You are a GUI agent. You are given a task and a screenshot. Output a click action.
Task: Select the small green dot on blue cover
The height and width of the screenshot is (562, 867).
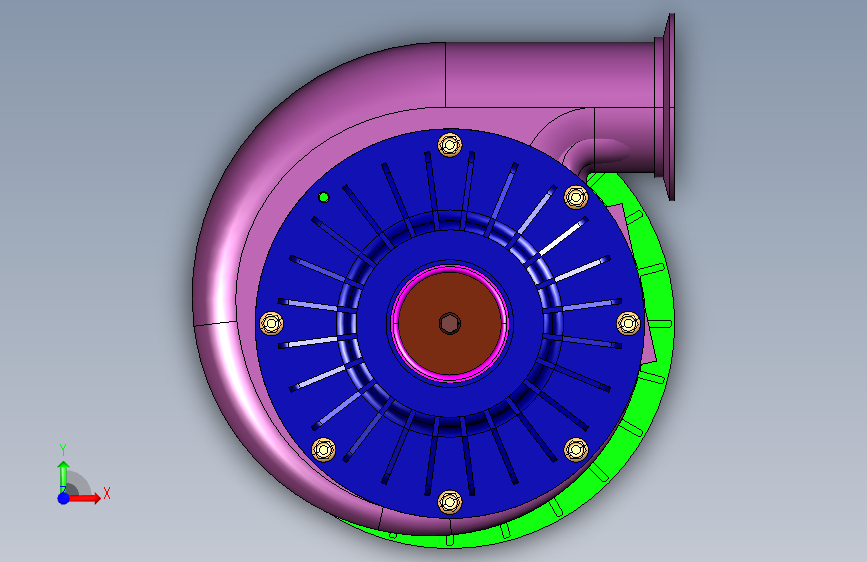[324, 197]
